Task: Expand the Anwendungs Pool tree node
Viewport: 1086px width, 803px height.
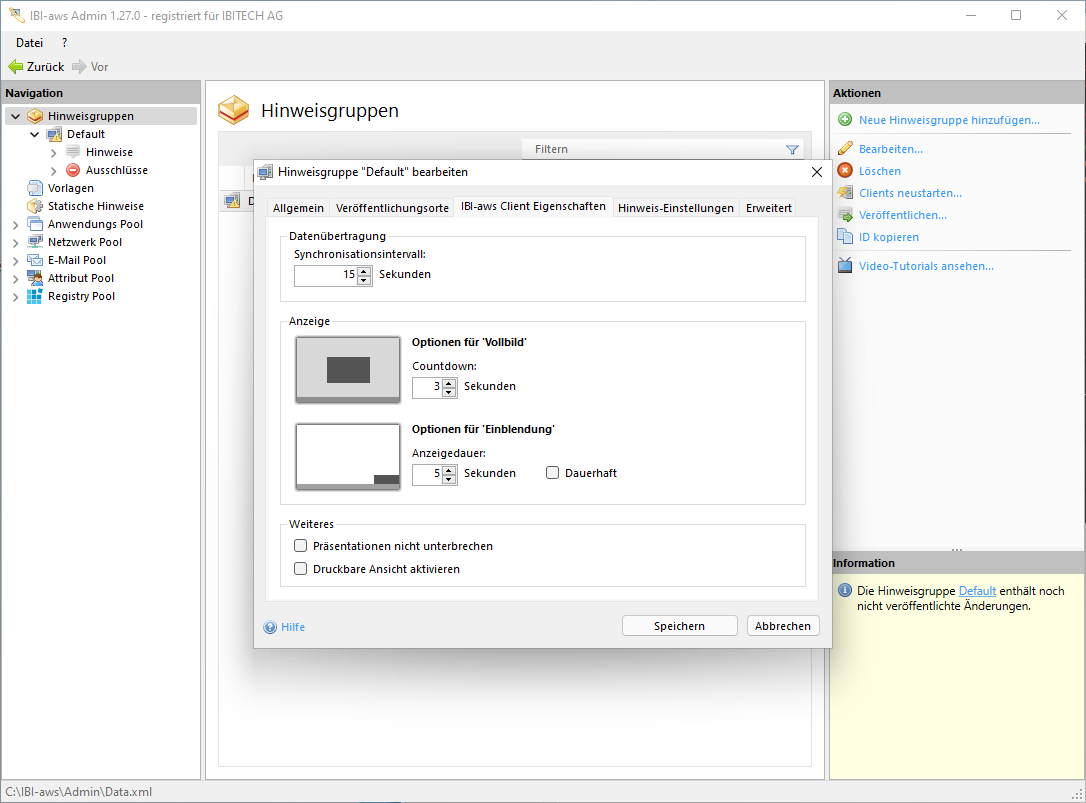Action: coord(15,225)
